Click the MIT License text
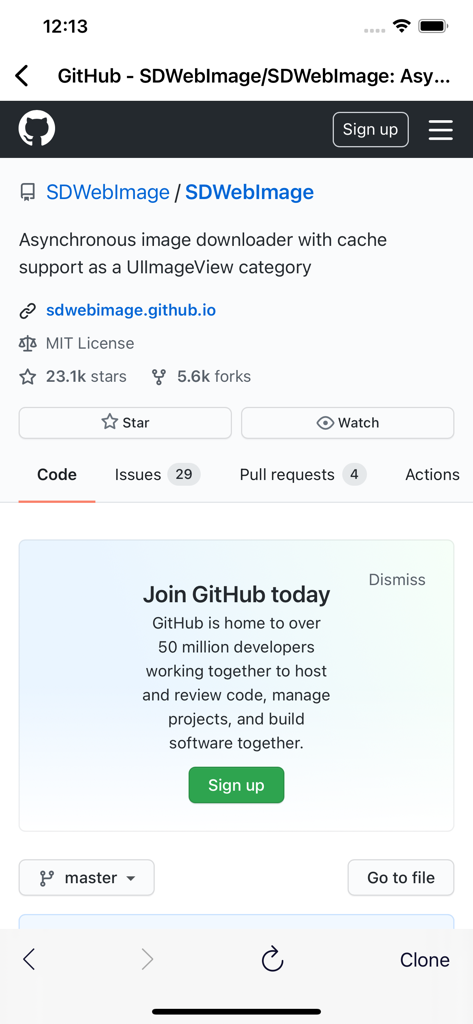Screen dimensions: 473x1024 [90, 344]
